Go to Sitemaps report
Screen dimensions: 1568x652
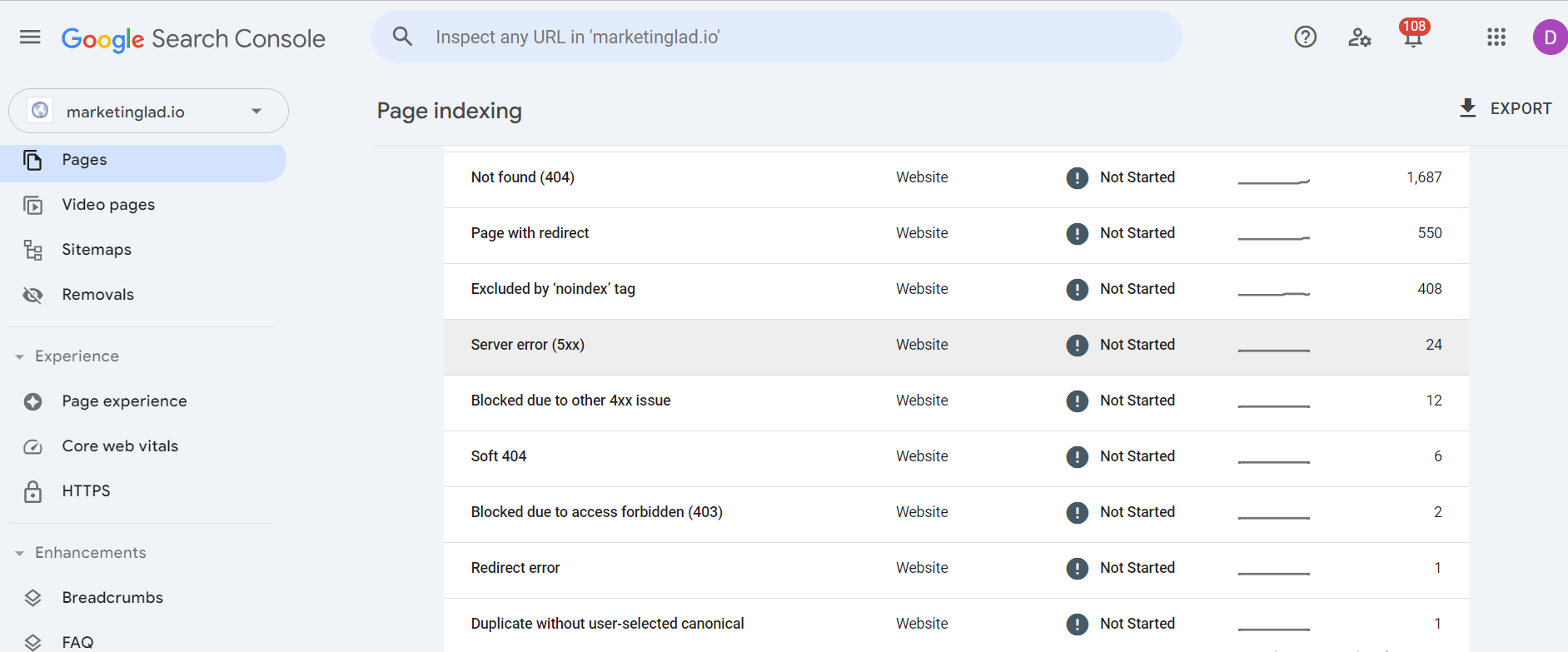coord(97,250)
